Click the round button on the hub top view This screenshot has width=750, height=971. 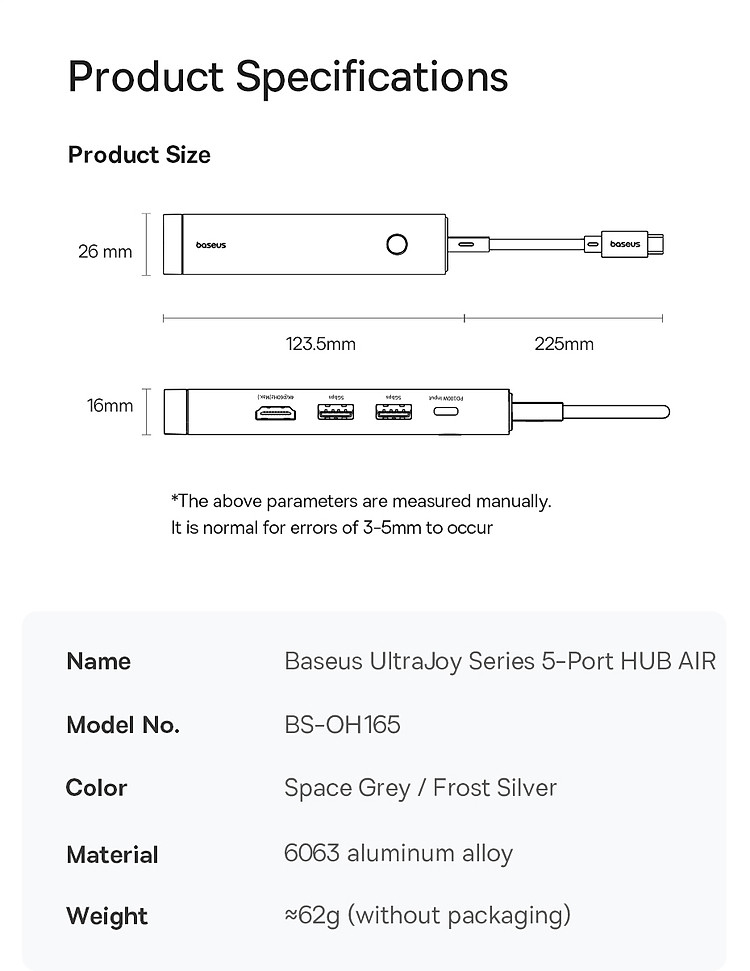[x=397, y=244]
